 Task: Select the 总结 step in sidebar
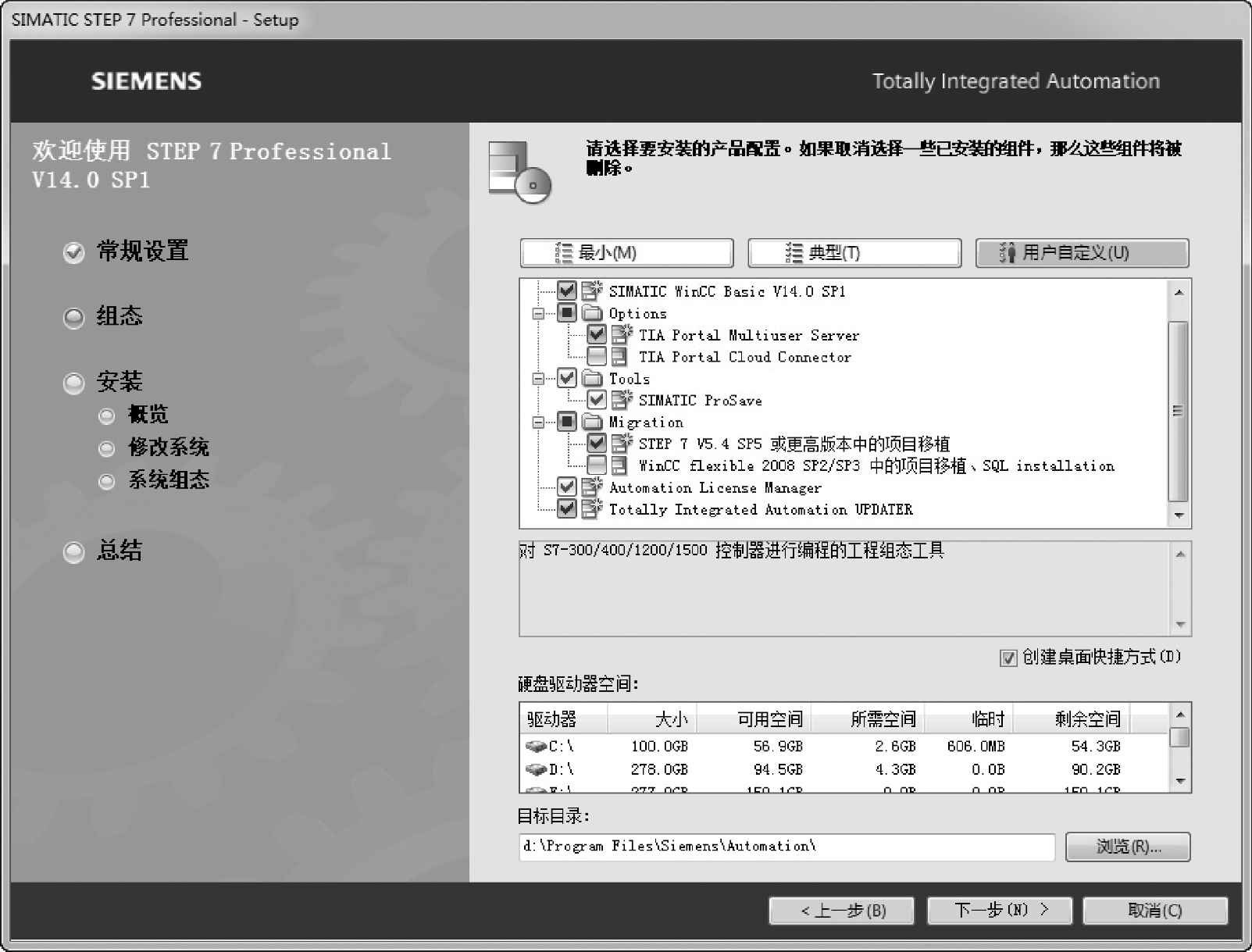103,551
